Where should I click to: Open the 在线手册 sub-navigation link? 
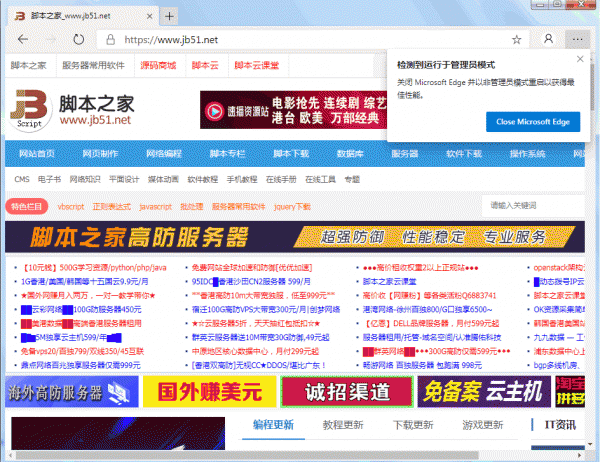point(281,179)
